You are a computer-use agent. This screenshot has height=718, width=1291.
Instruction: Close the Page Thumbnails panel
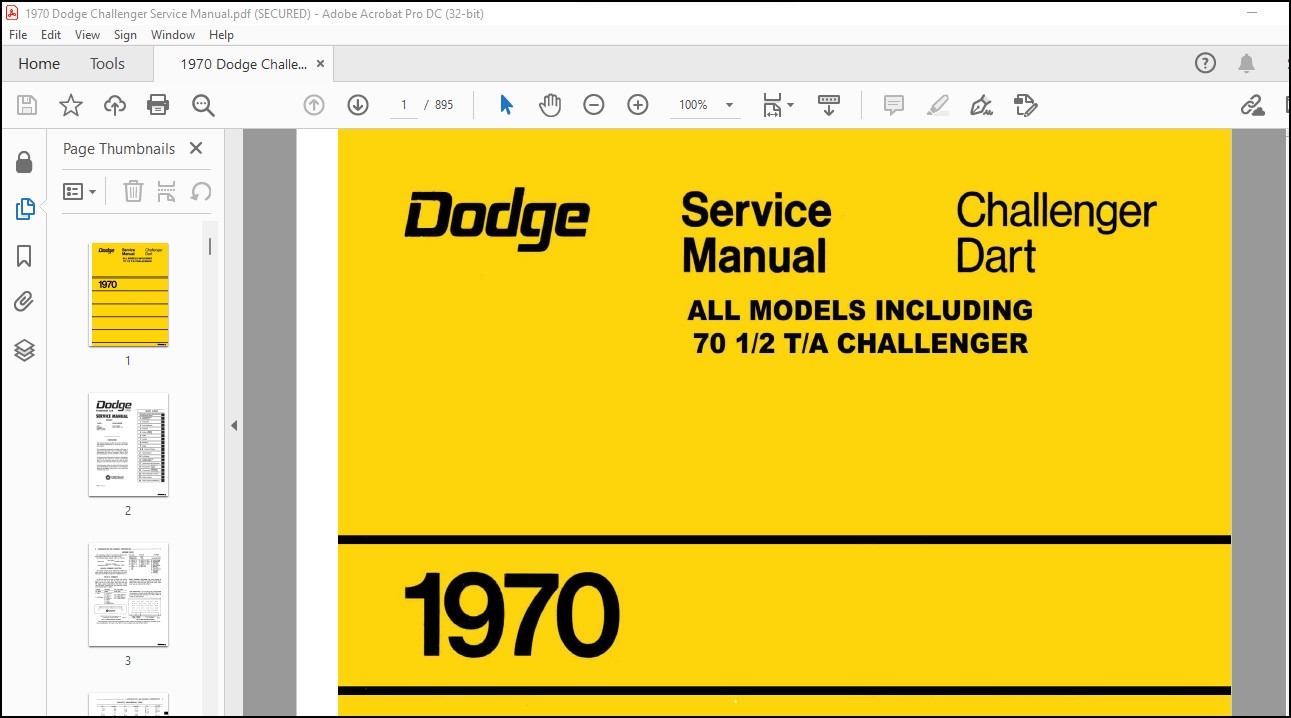click(x=196, y=148)
